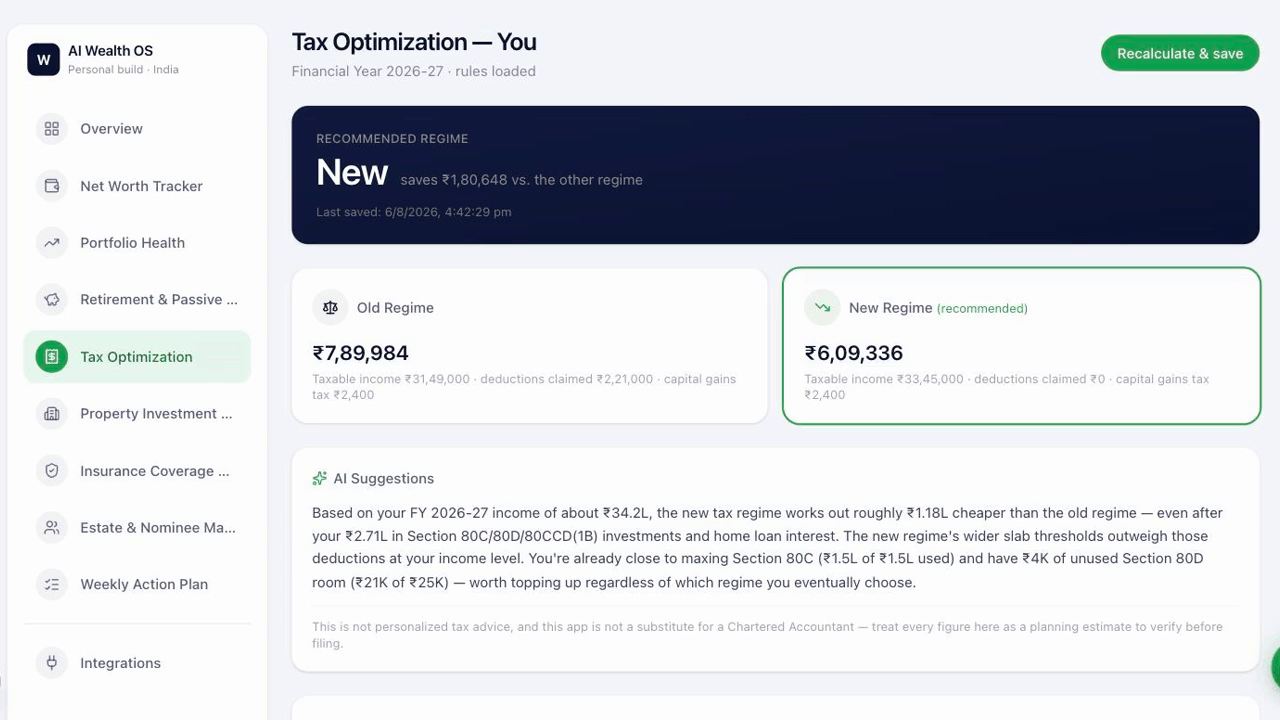Screen dimensions: 1280x720
Task: Click Old Regime taxable income ₹31,49,000 details
Action: pos(524,387)
